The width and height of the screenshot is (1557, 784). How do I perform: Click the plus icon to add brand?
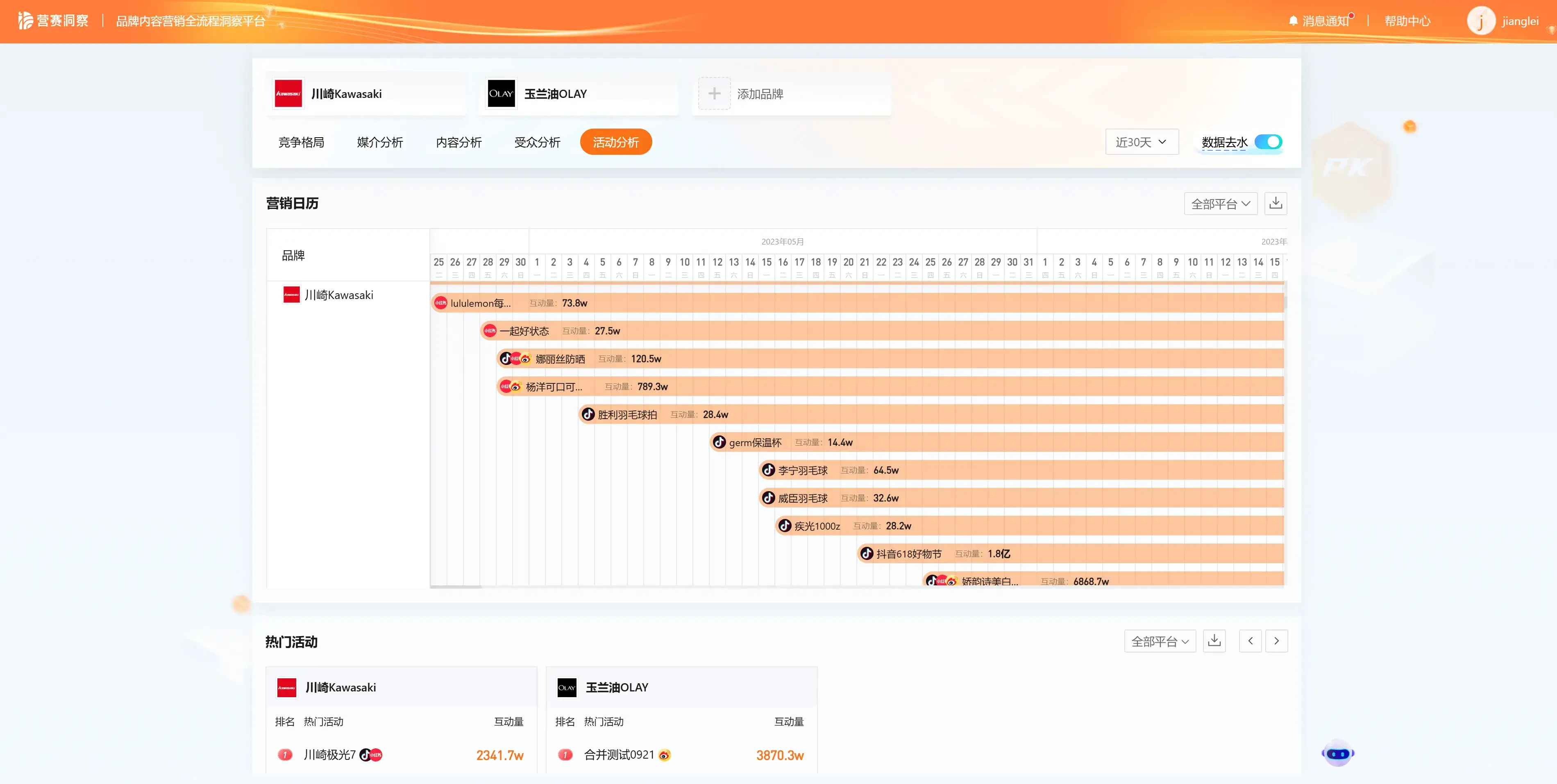[714, 94]
